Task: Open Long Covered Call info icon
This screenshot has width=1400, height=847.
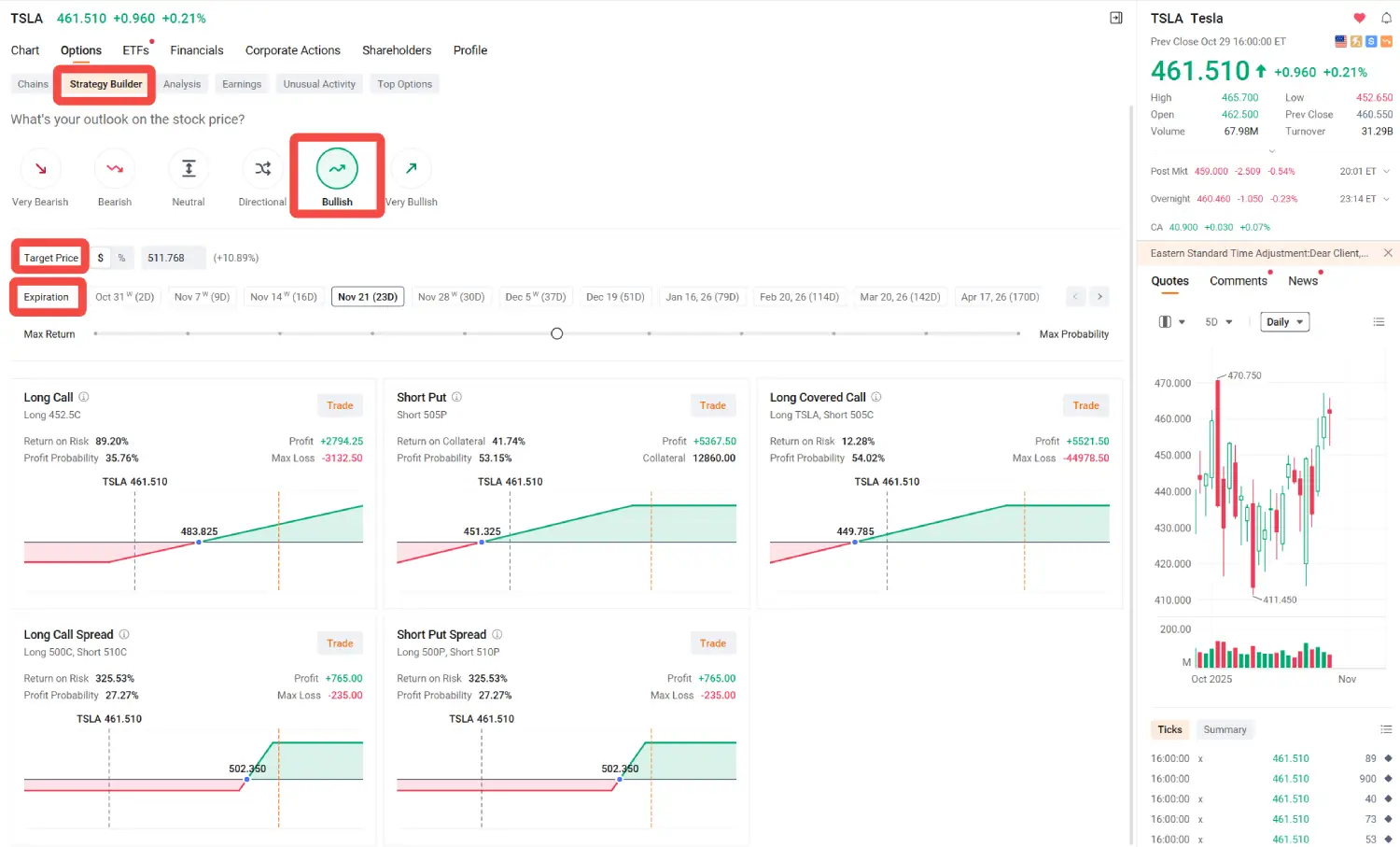Action: point(876,397)
